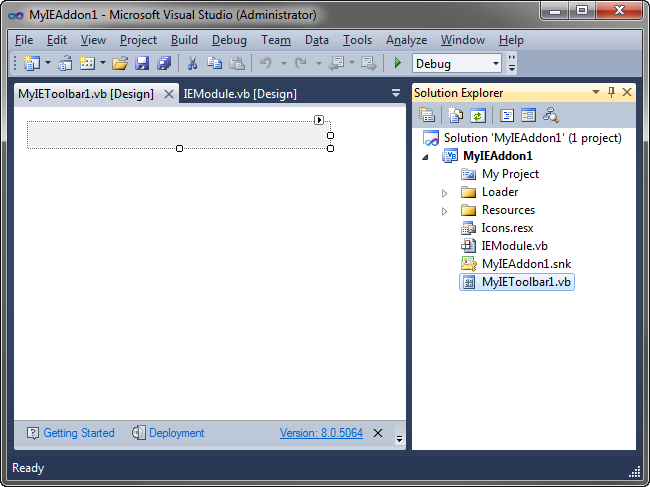Click the View Designer icon in Solution Explorer
The width and height of the screenshot is (650, 487).
tap(529, 115)
